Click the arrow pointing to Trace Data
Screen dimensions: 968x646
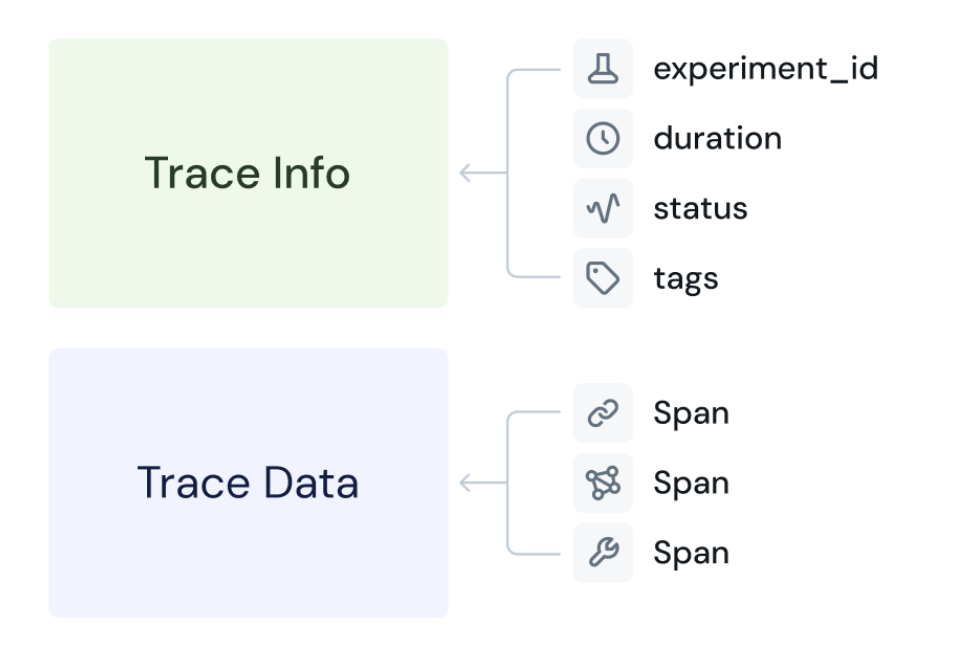480,483
